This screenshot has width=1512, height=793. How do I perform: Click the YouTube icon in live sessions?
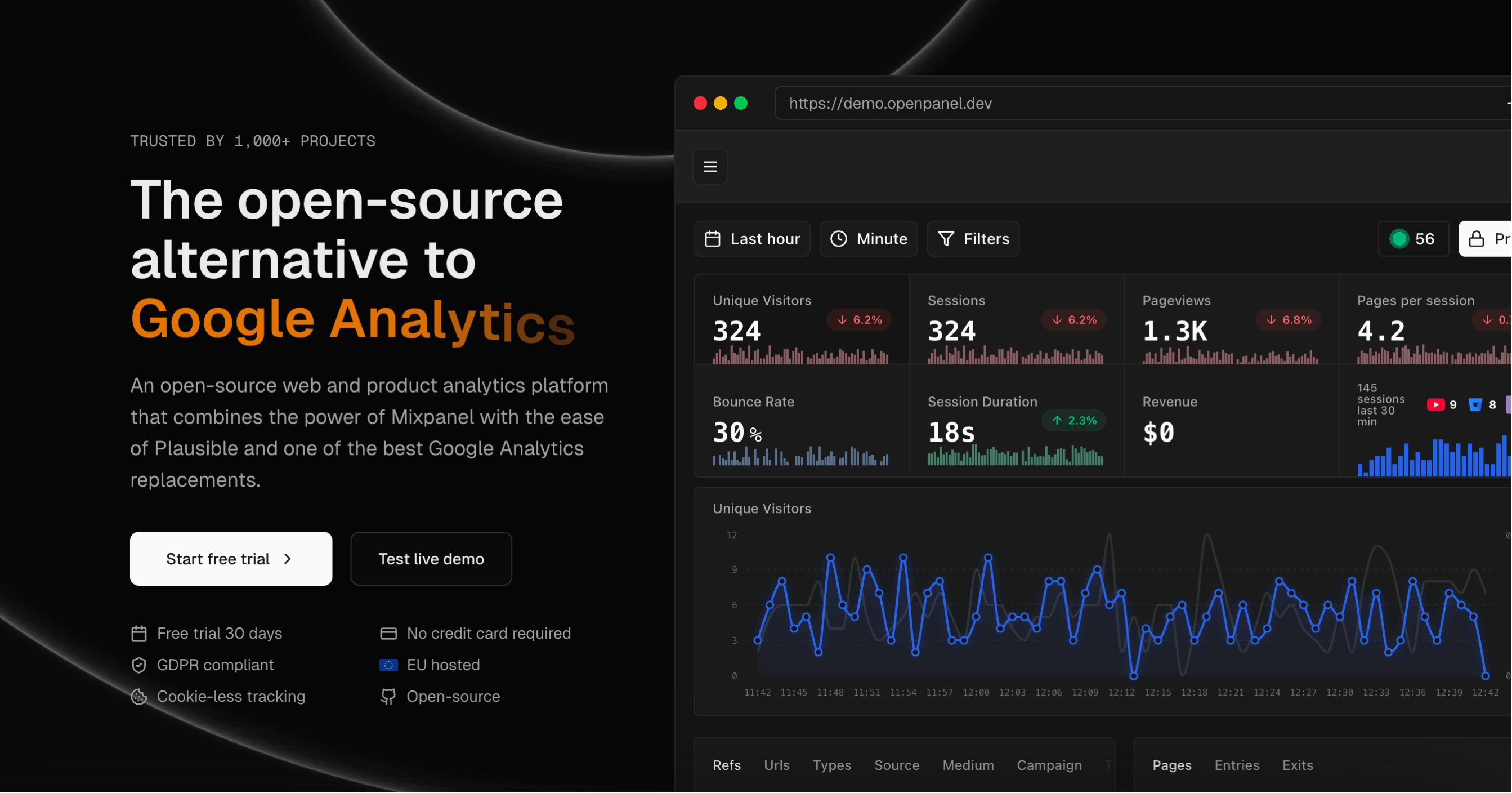(x=1435, y=405)
